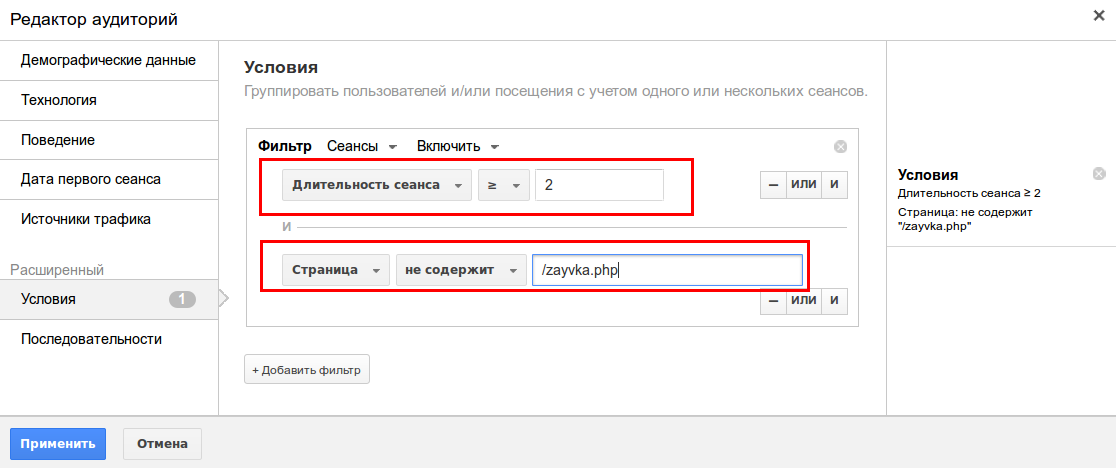
Task: Expand the Страница dimension dropdown
Action: 335,271
